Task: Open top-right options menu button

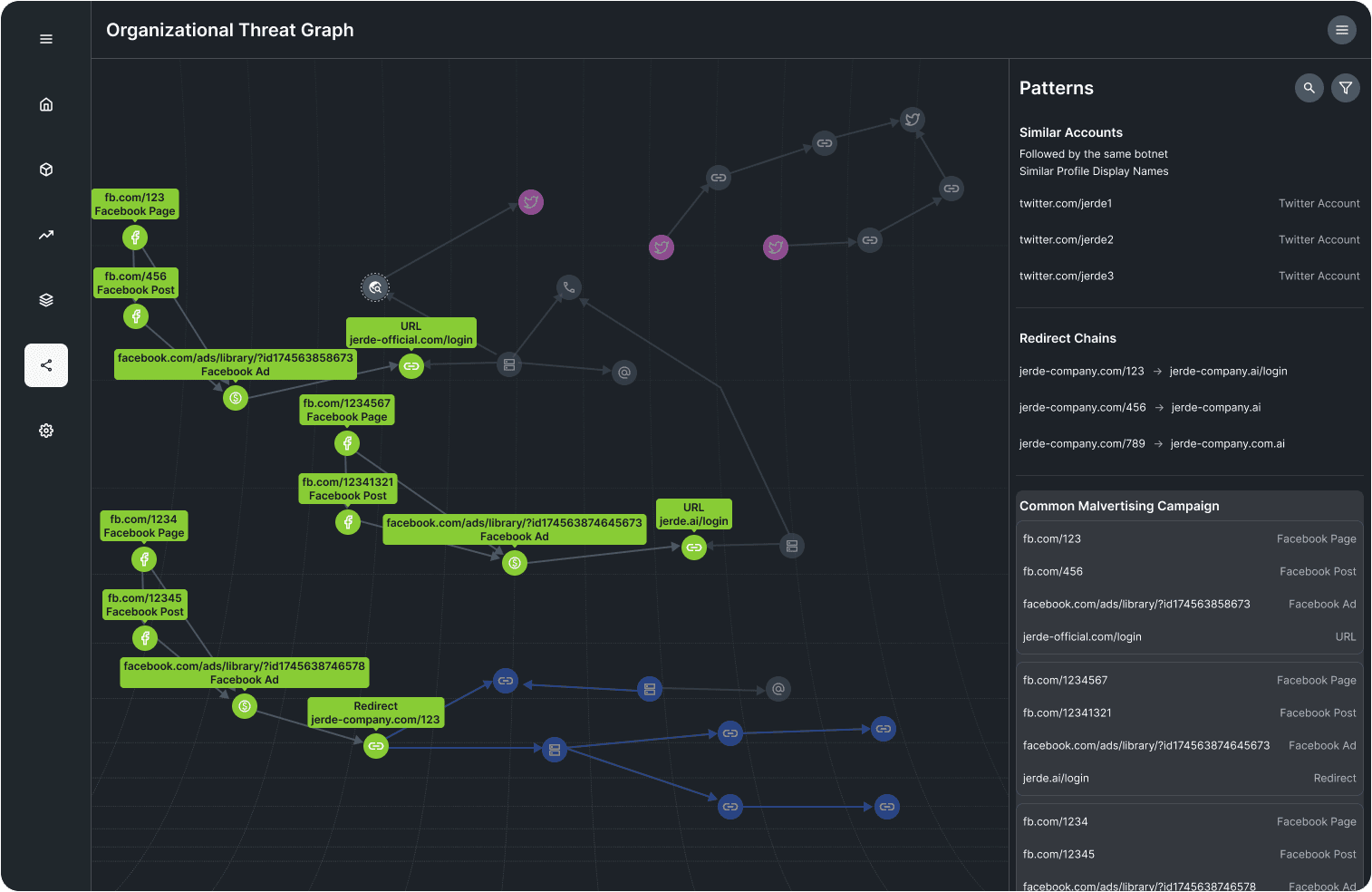Action: pyautogui.click(x=1341, y=30)
